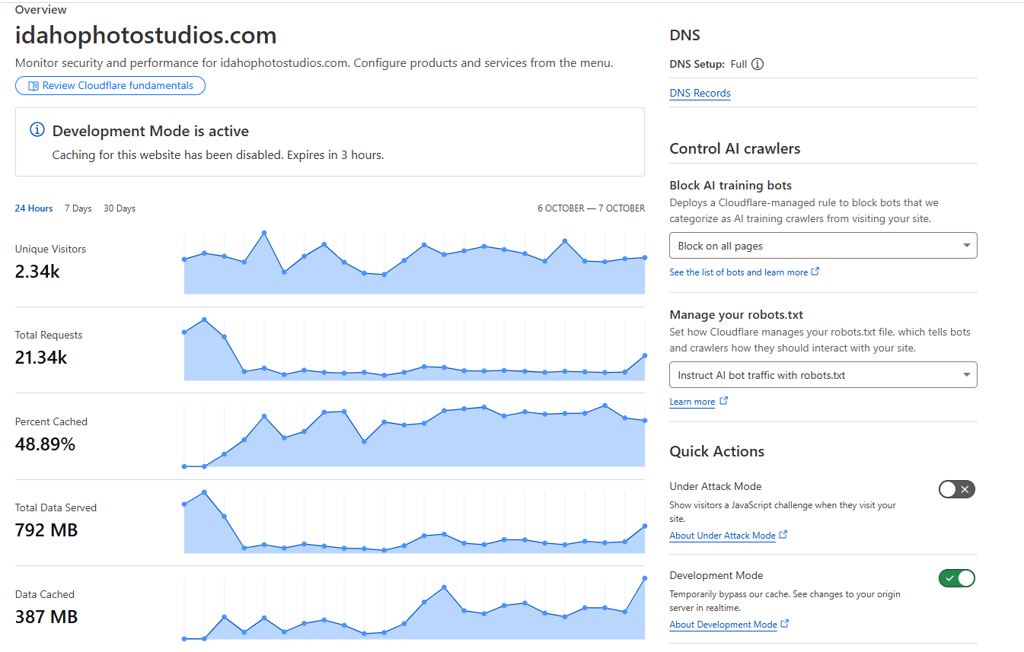Click the Control AI crawlers heading
The width and height of the screenshot is (1024, 652).
tap(735, 148)
